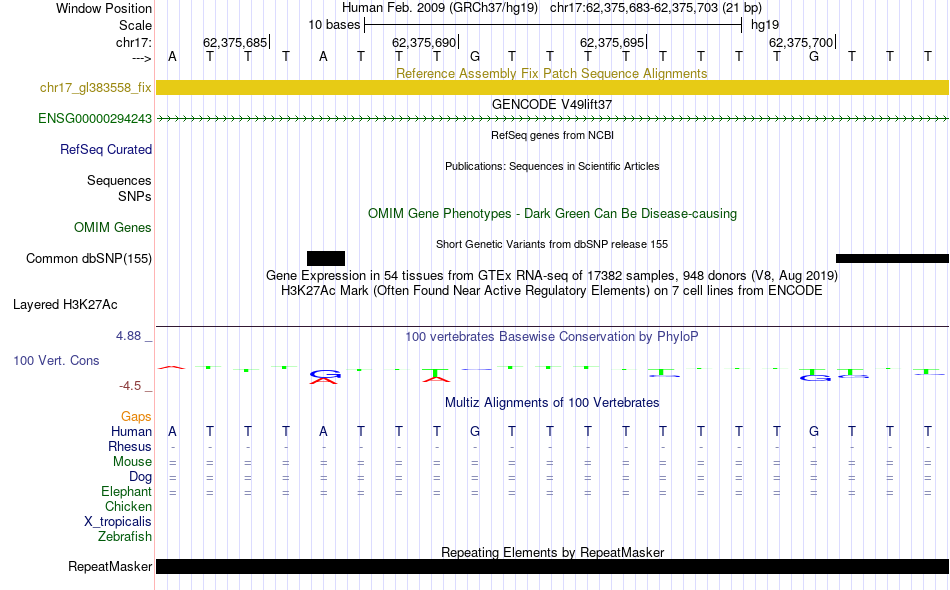Select the X_tropicalis species label
950x590 pixels.
(x=118, y=522)
